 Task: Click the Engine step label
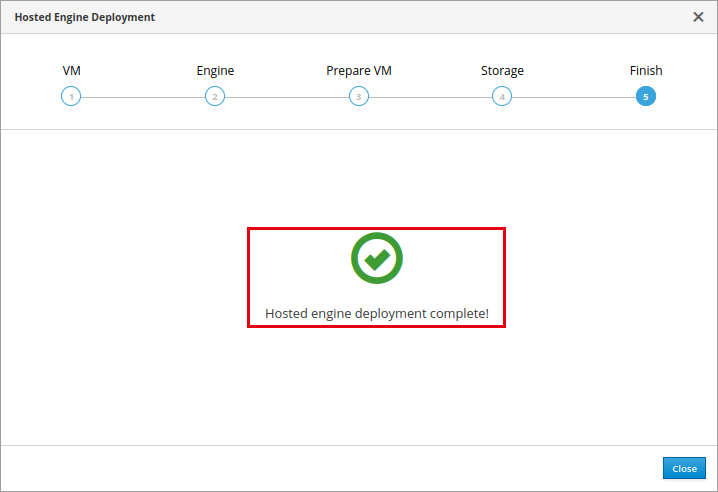[215, 71]
